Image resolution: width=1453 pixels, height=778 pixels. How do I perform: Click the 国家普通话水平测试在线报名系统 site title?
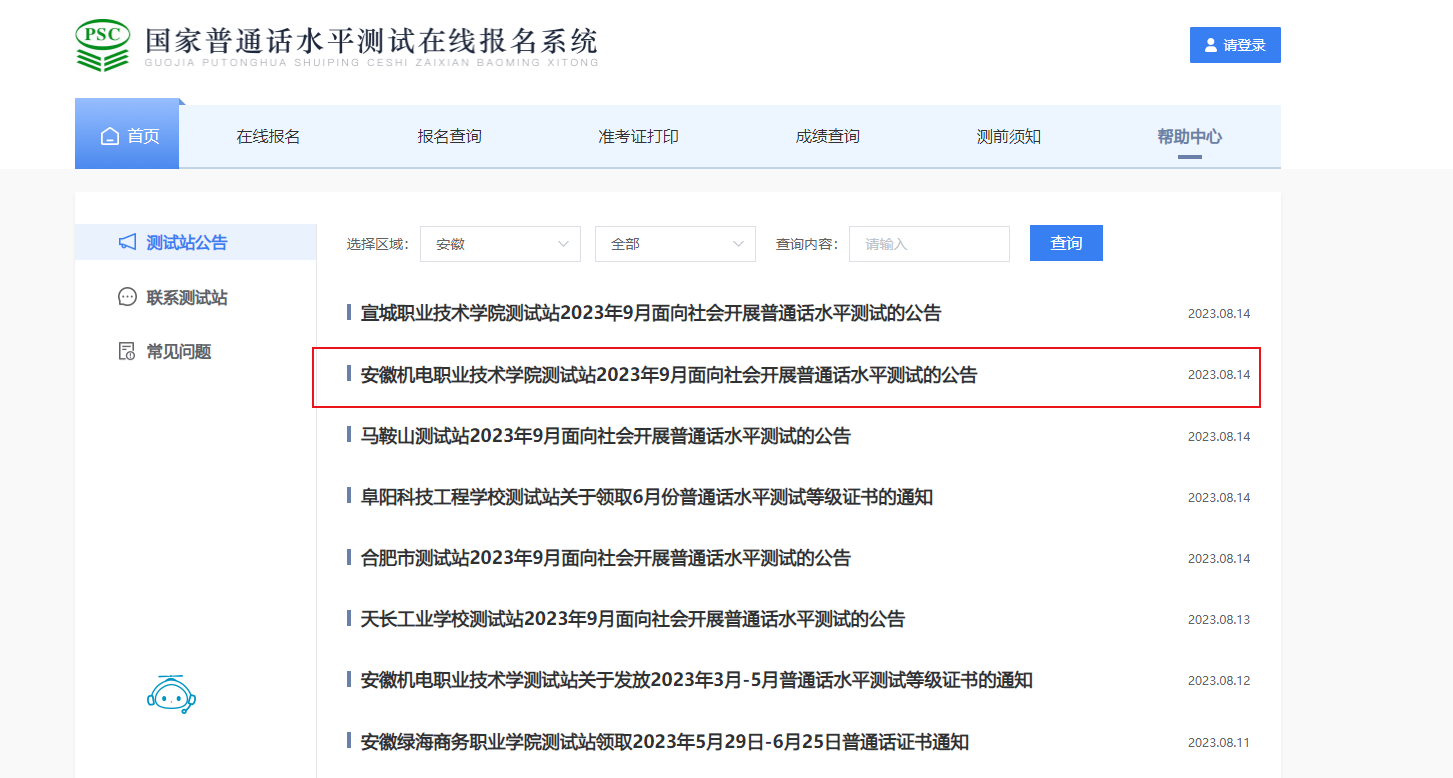(x=372, y=41)
